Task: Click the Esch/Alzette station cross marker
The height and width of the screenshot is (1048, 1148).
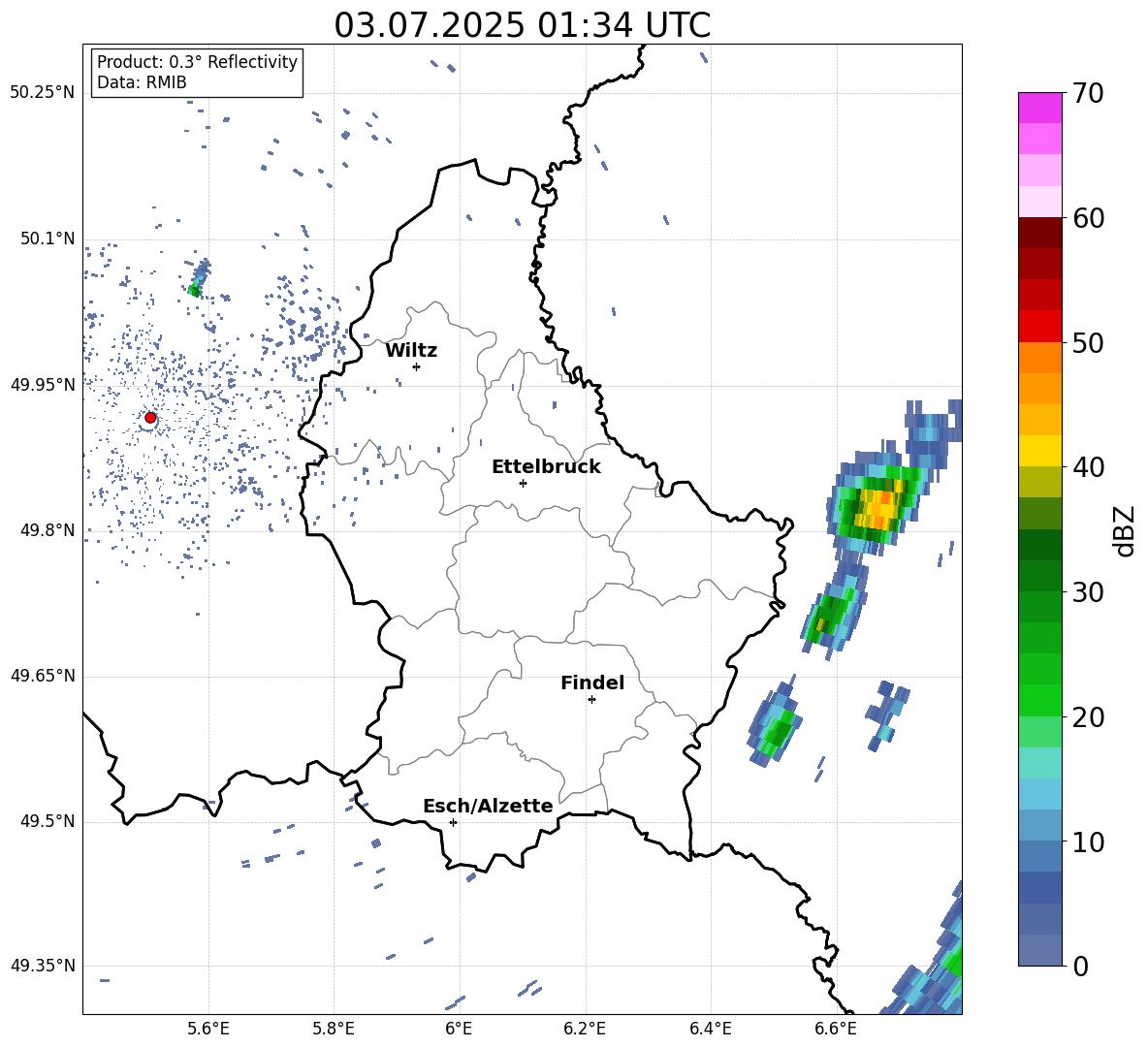Action: 453,822
